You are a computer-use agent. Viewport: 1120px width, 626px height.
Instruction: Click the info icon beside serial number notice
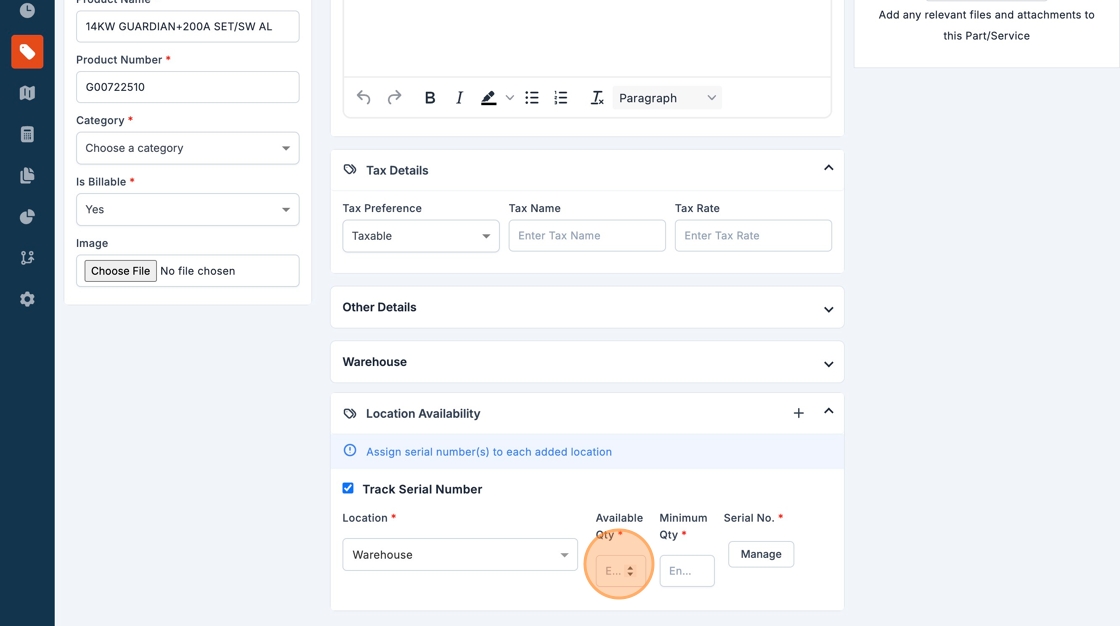[350, 450]
